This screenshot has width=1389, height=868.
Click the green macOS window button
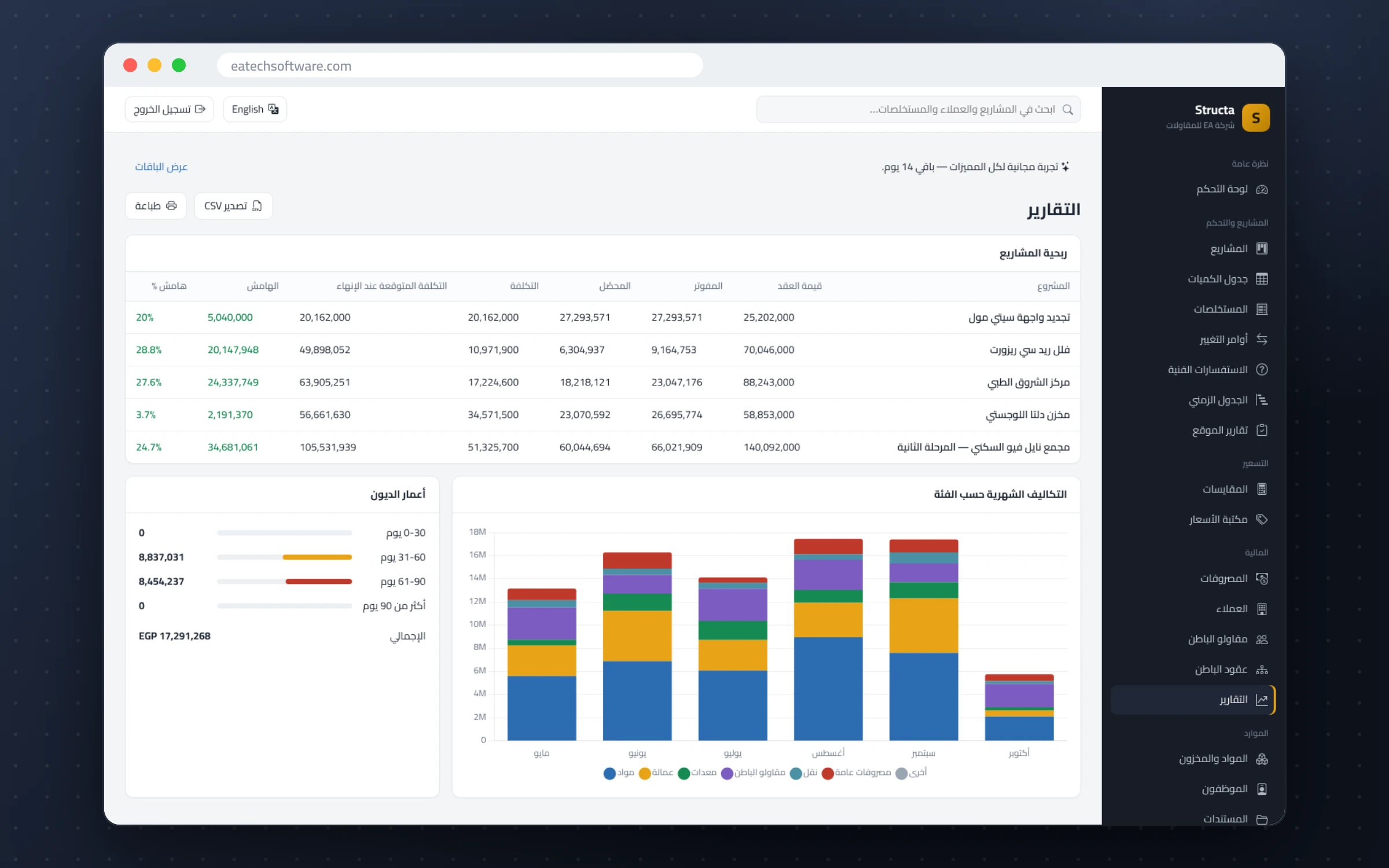[179, 65]
